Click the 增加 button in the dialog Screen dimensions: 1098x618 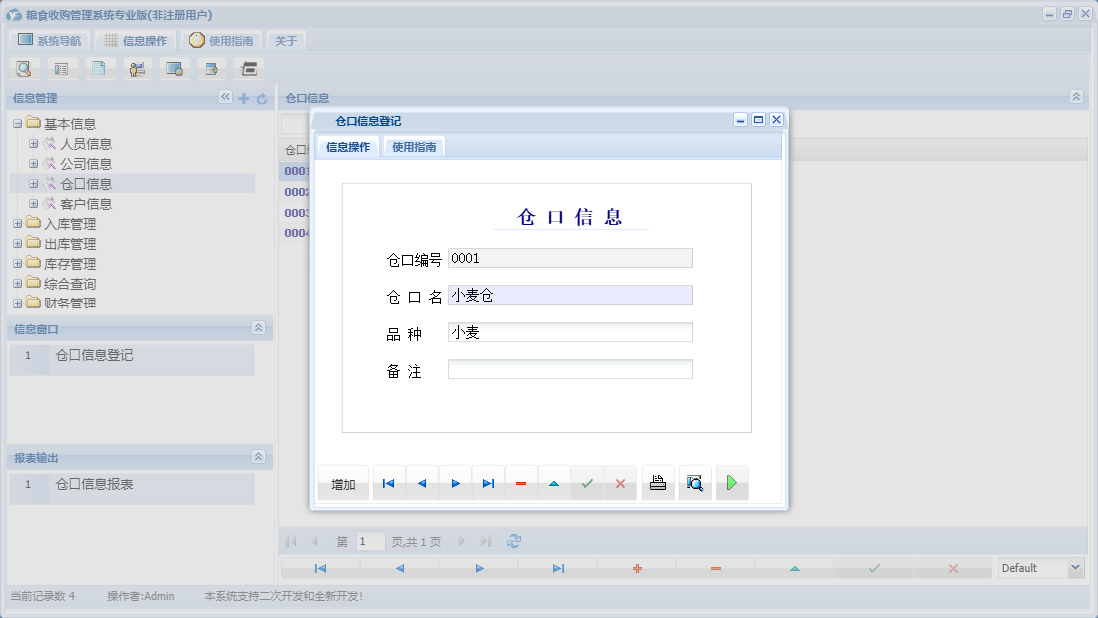(342, 482)
